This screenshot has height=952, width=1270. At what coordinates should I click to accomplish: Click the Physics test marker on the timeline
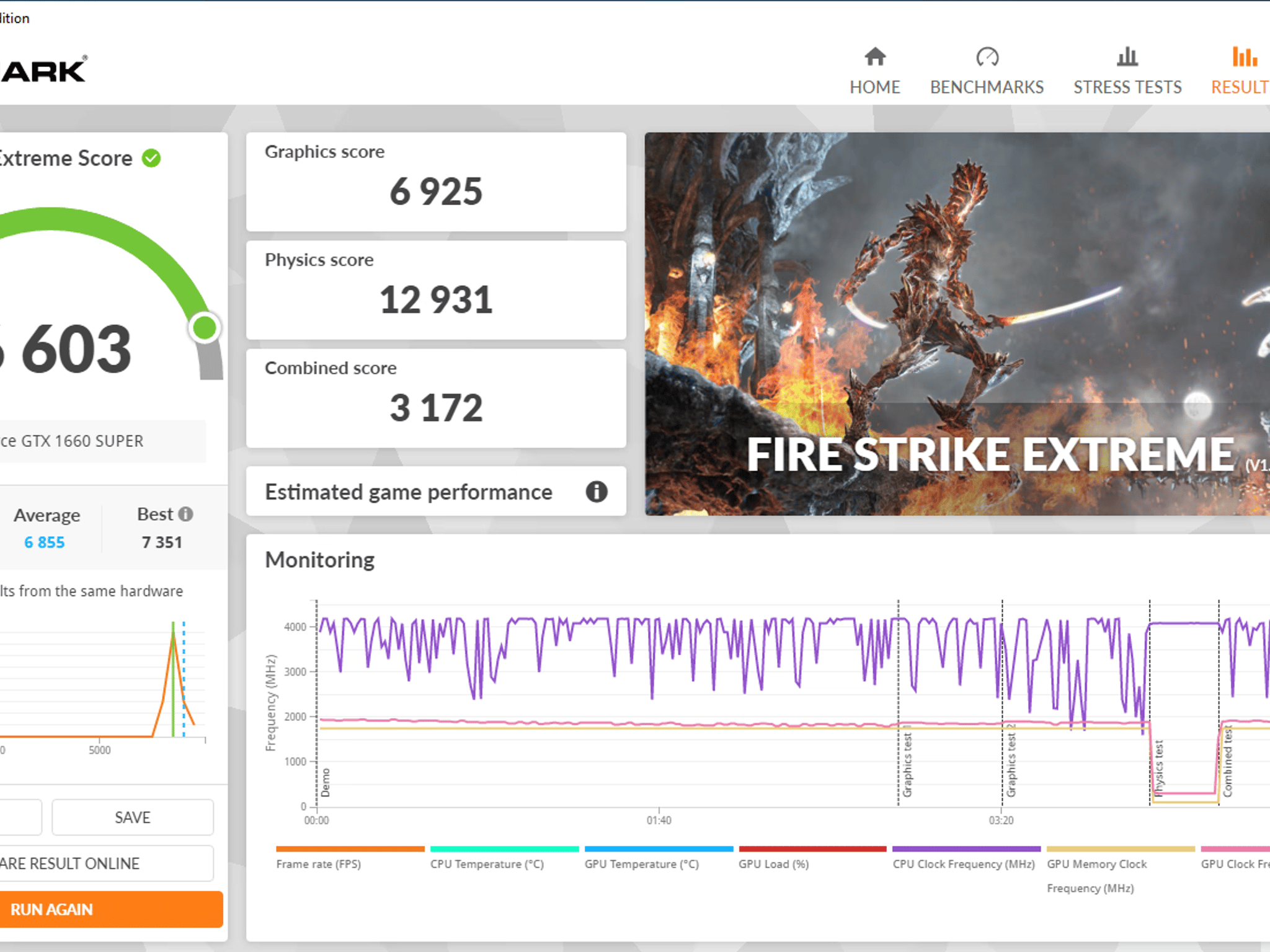[x=1158, y=767]
